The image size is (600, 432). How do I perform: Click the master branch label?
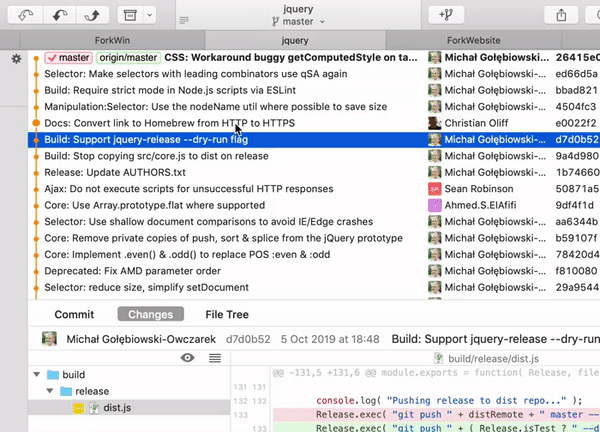point(68,57)
